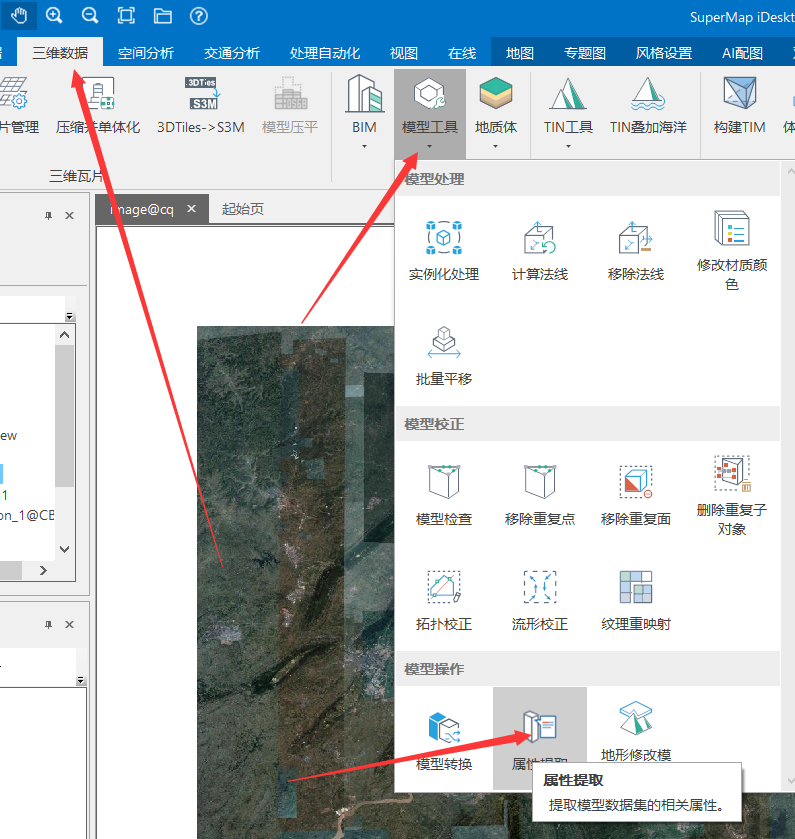The width and height of the screenshot is (795, 839).
Task: Open 修改材质颜色 tool
Action: click(x=732, y=250)
